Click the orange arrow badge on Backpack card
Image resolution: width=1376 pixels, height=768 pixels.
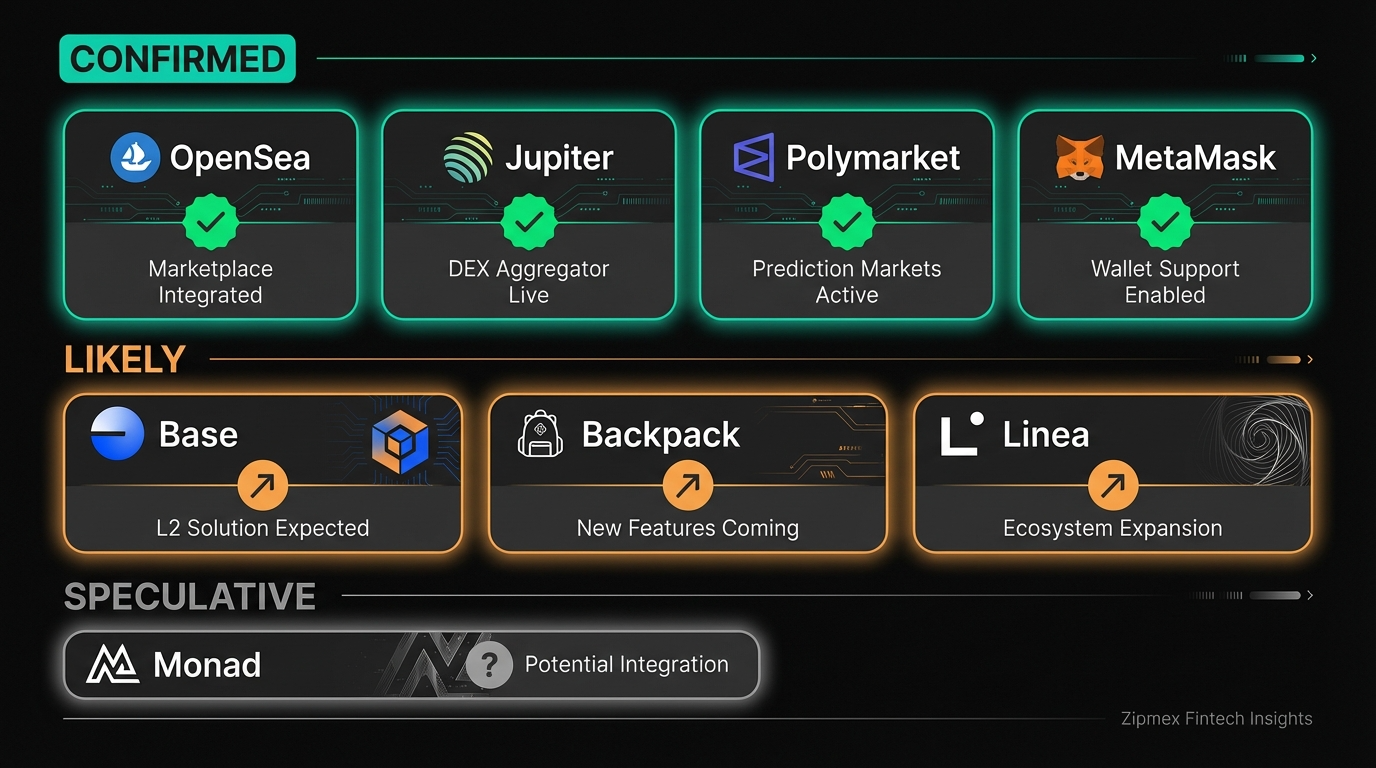(x=688, y=486)
